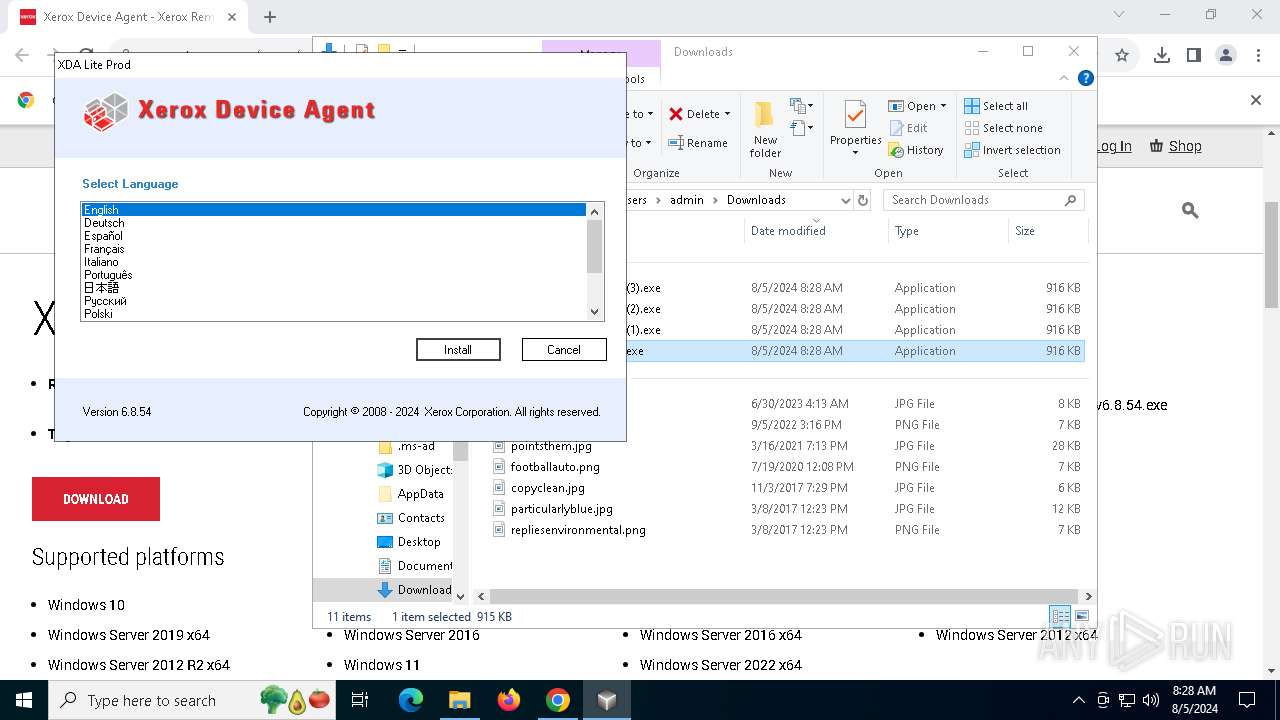Open file History from Explorer ribbon
Image resolution: width=1280 pixels, height=720 pixels.
(915, 150)
